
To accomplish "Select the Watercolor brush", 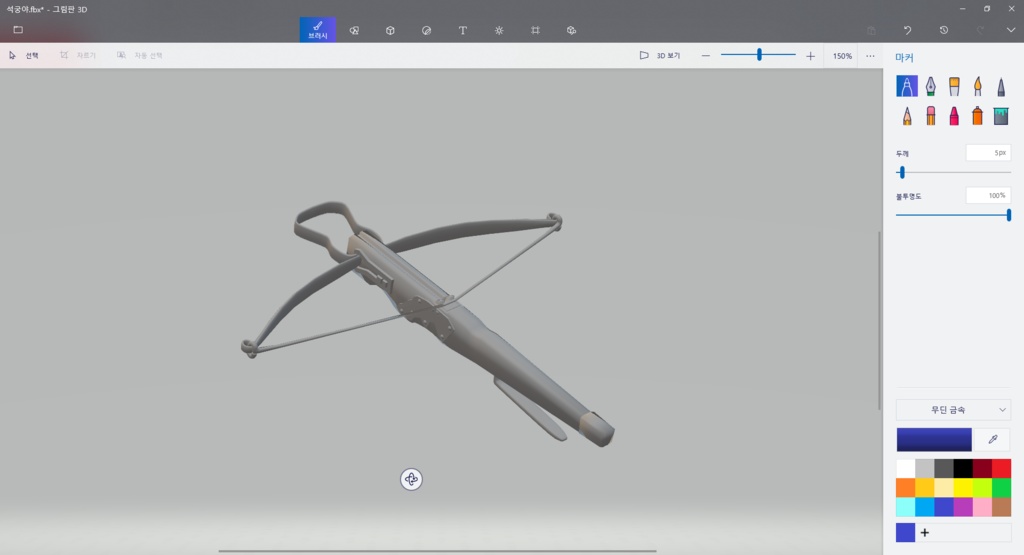I will (978, 86).
